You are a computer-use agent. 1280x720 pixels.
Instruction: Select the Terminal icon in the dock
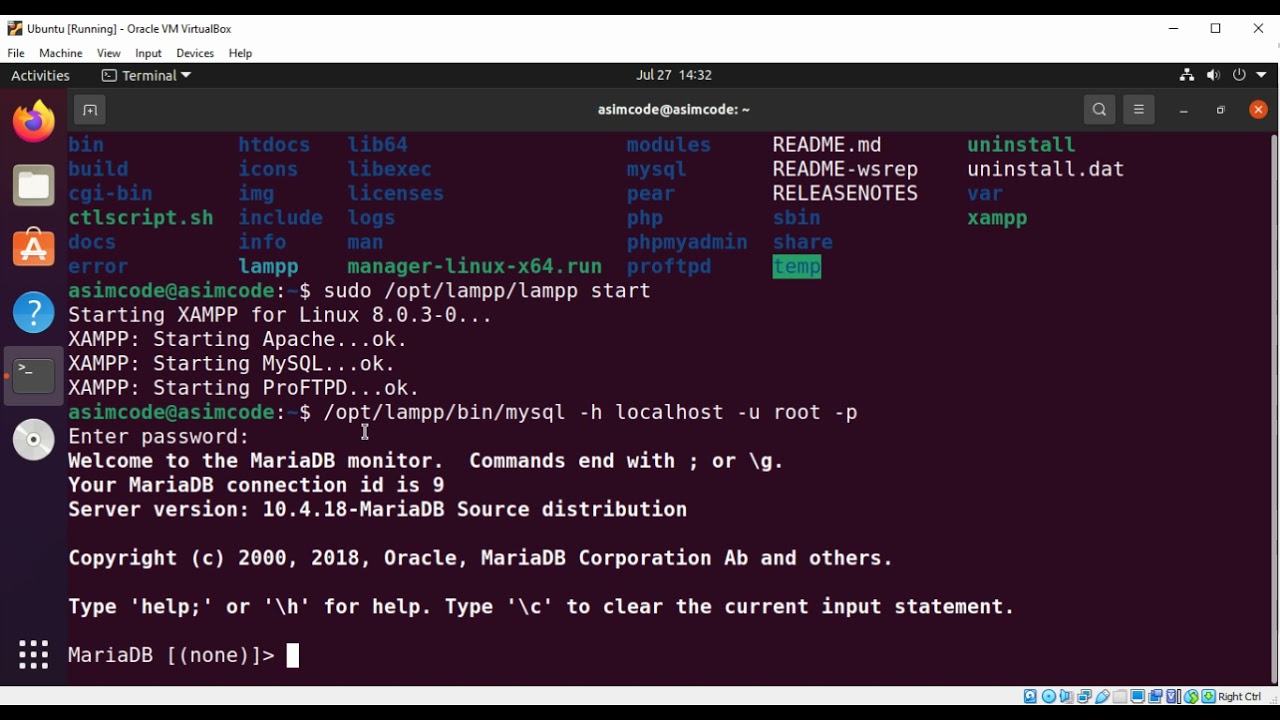tap(34, 376)
